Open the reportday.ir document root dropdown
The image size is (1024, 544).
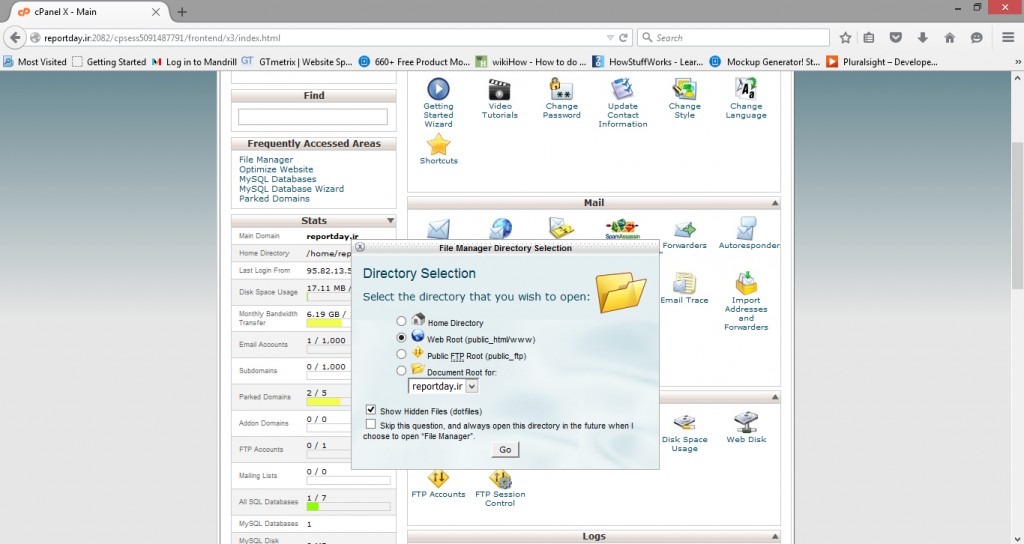[444, 386]
